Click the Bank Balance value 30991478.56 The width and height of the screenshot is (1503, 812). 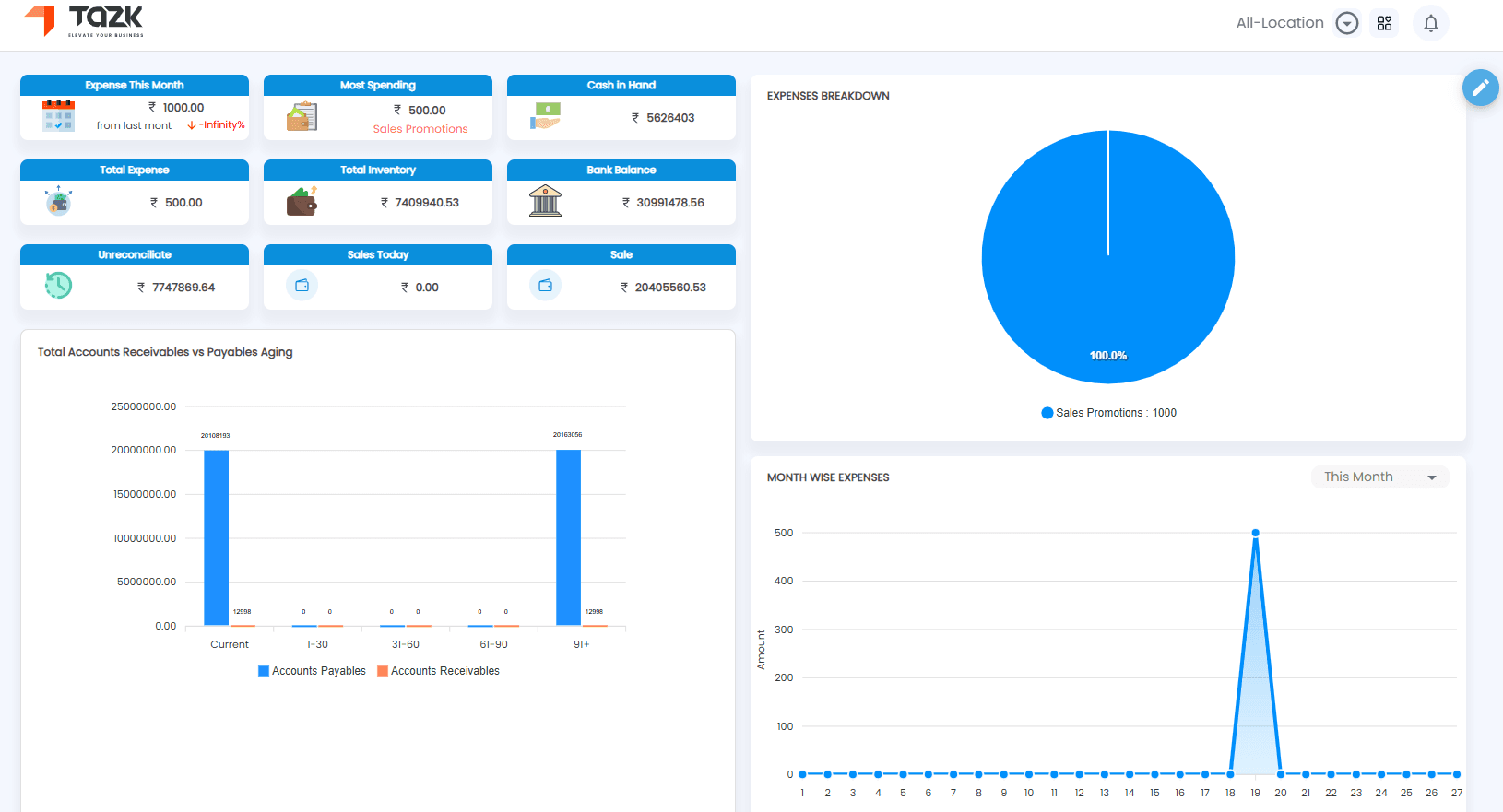[670, 203]
